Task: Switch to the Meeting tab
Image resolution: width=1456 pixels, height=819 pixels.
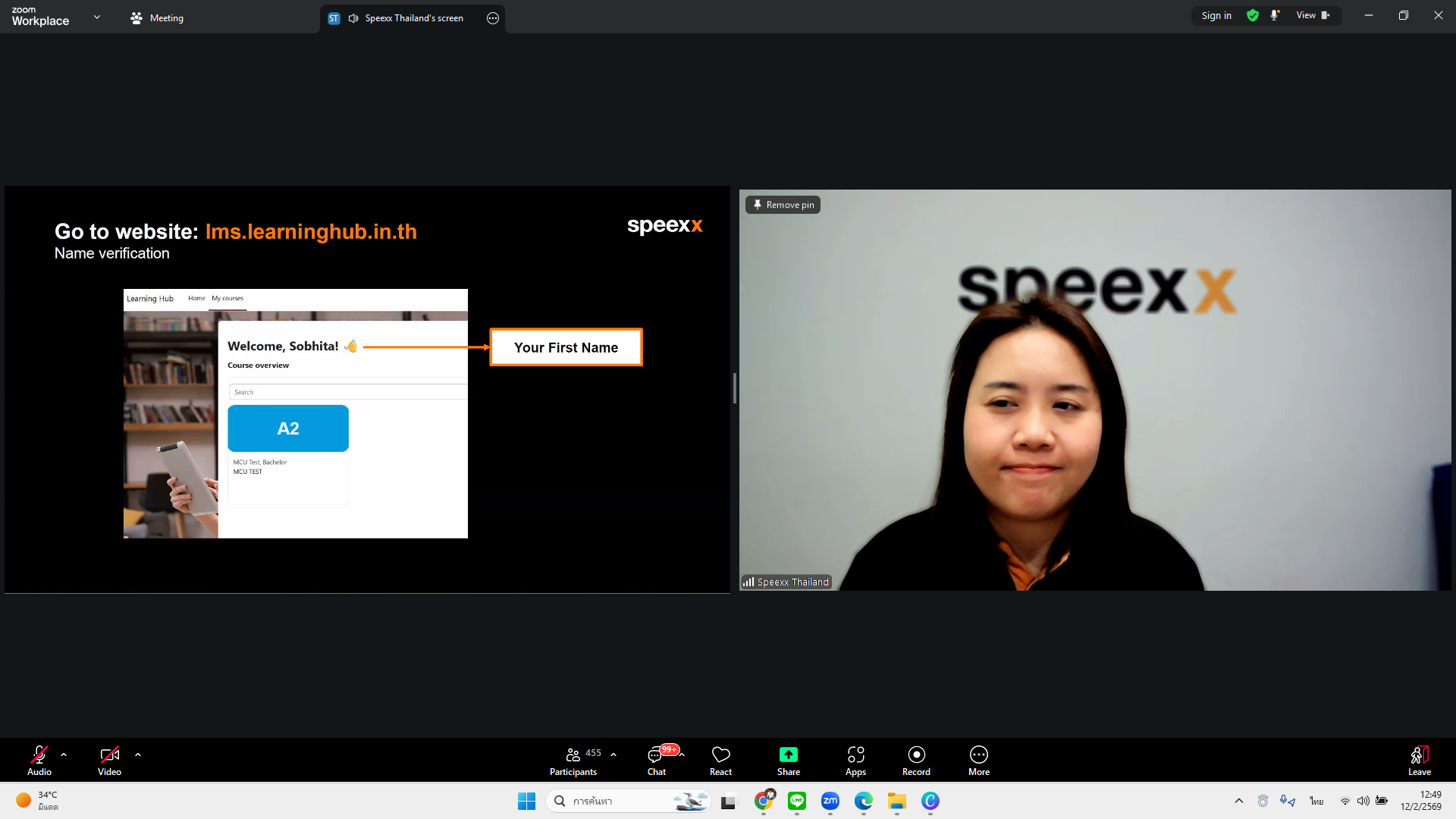Action: coord(158,18)
